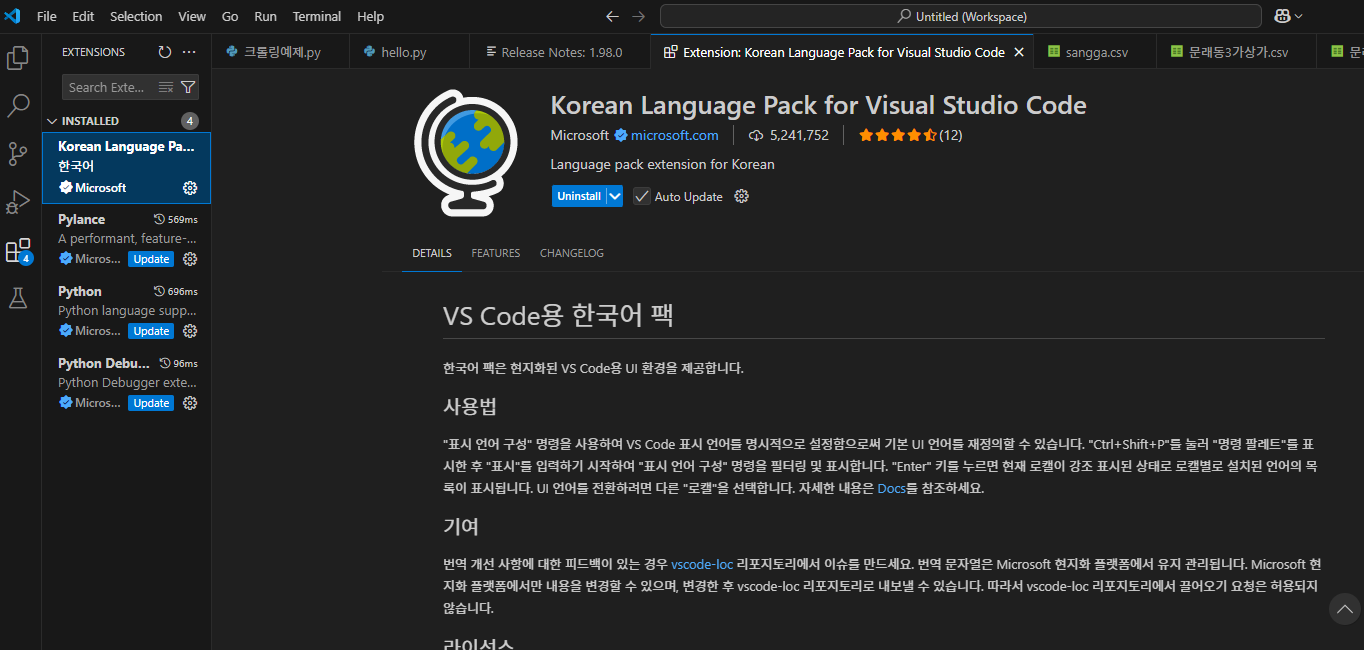Image resolution: width=1364 pixels, height=650 pixels.
Task: Clear extensions search results icon
Action: 166,87
